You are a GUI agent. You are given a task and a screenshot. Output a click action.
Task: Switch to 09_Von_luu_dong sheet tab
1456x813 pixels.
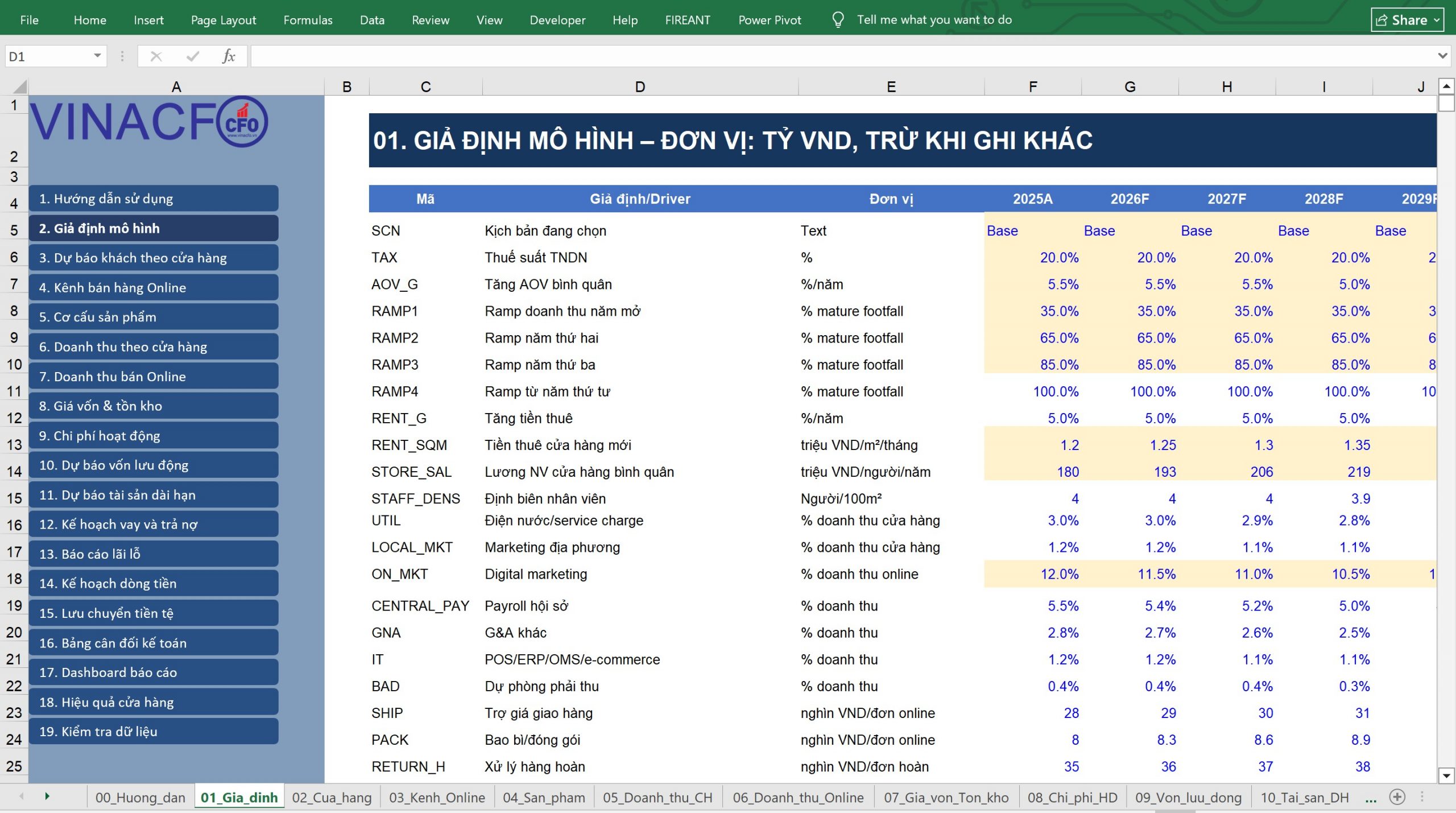(x=1188, y=798)
